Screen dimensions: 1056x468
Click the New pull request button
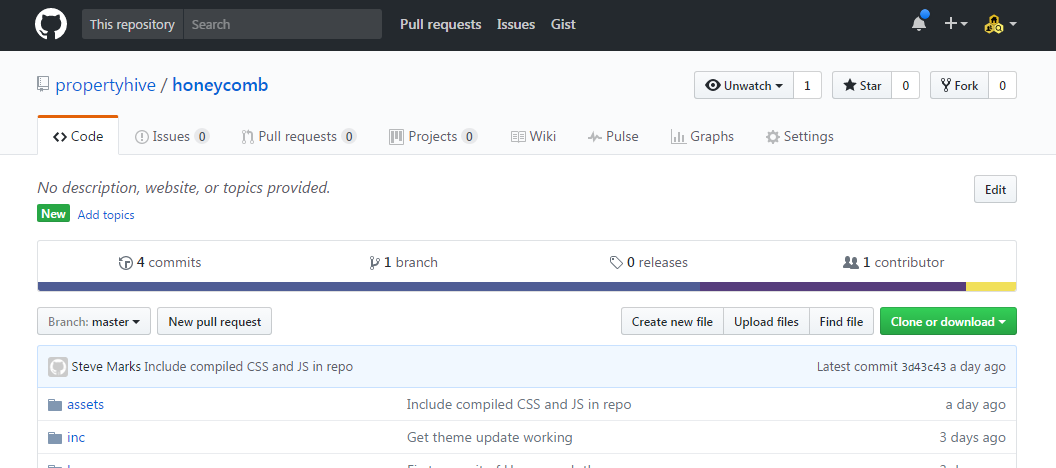click(x=214, y=321)
